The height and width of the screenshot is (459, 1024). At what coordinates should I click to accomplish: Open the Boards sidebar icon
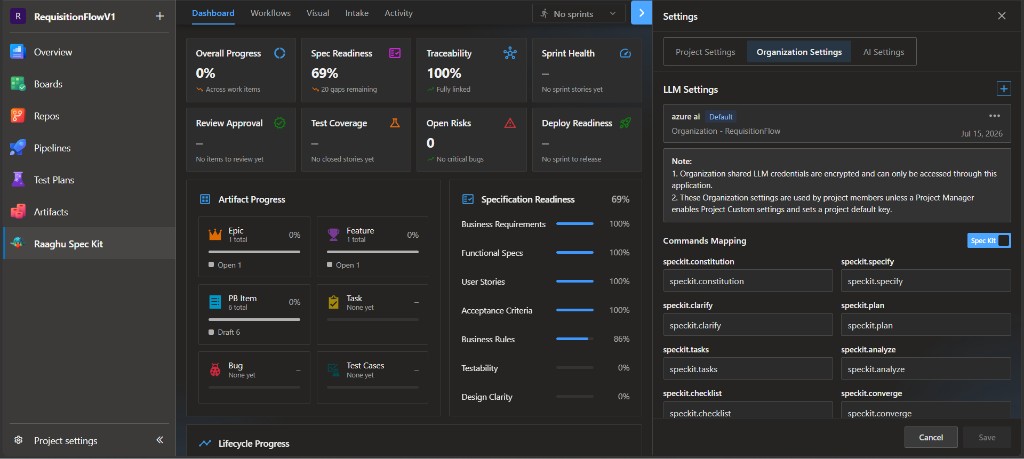click(x=18, y=84)
